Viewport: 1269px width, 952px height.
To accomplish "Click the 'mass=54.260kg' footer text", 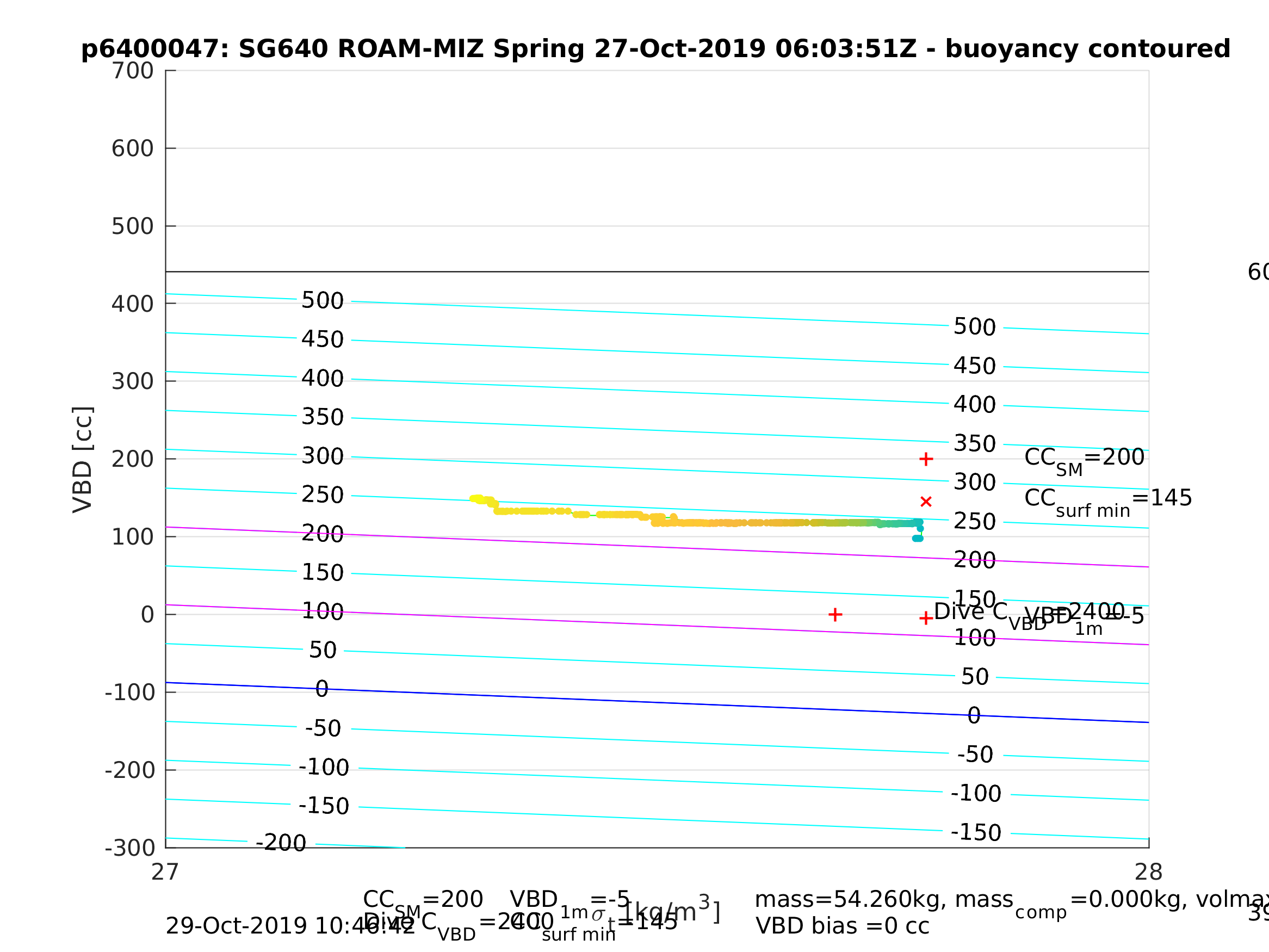I will pyautogui.click(x=851, y=900).
